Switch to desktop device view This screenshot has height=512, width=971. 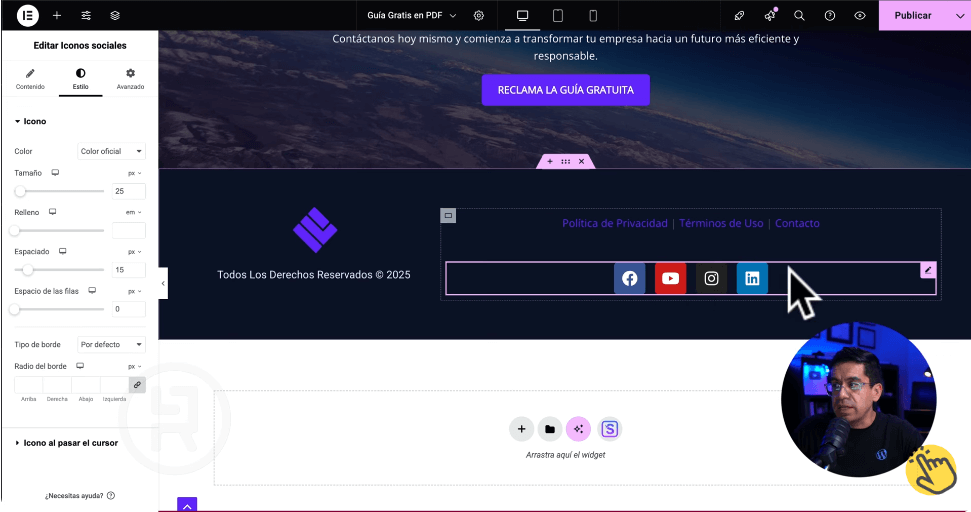click(523, 15)
